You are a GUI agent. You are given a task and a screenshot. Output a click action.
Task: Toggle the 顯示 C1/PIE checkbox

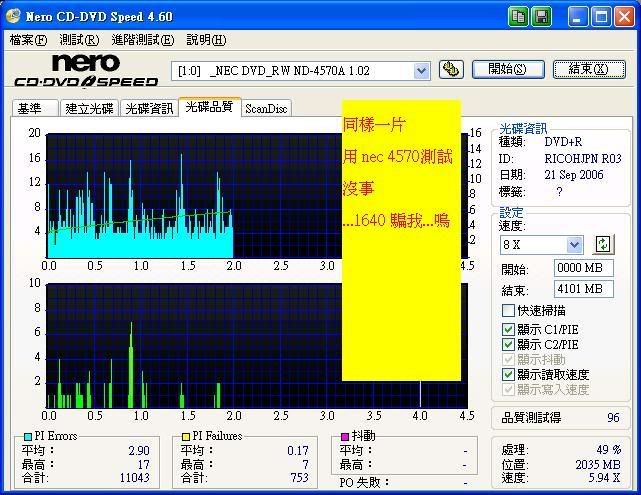[509, 328]
